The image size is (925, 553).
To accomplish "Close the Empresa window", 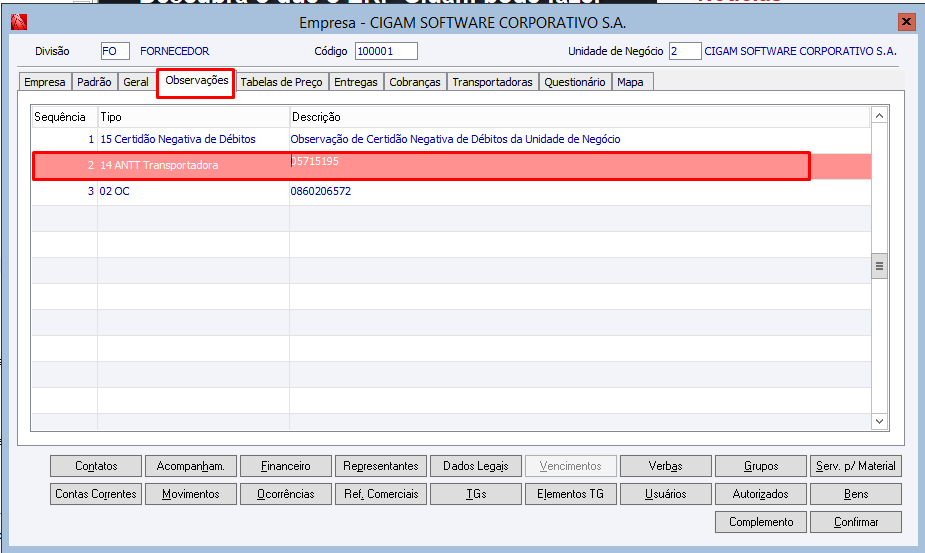I will pos(906,22).
